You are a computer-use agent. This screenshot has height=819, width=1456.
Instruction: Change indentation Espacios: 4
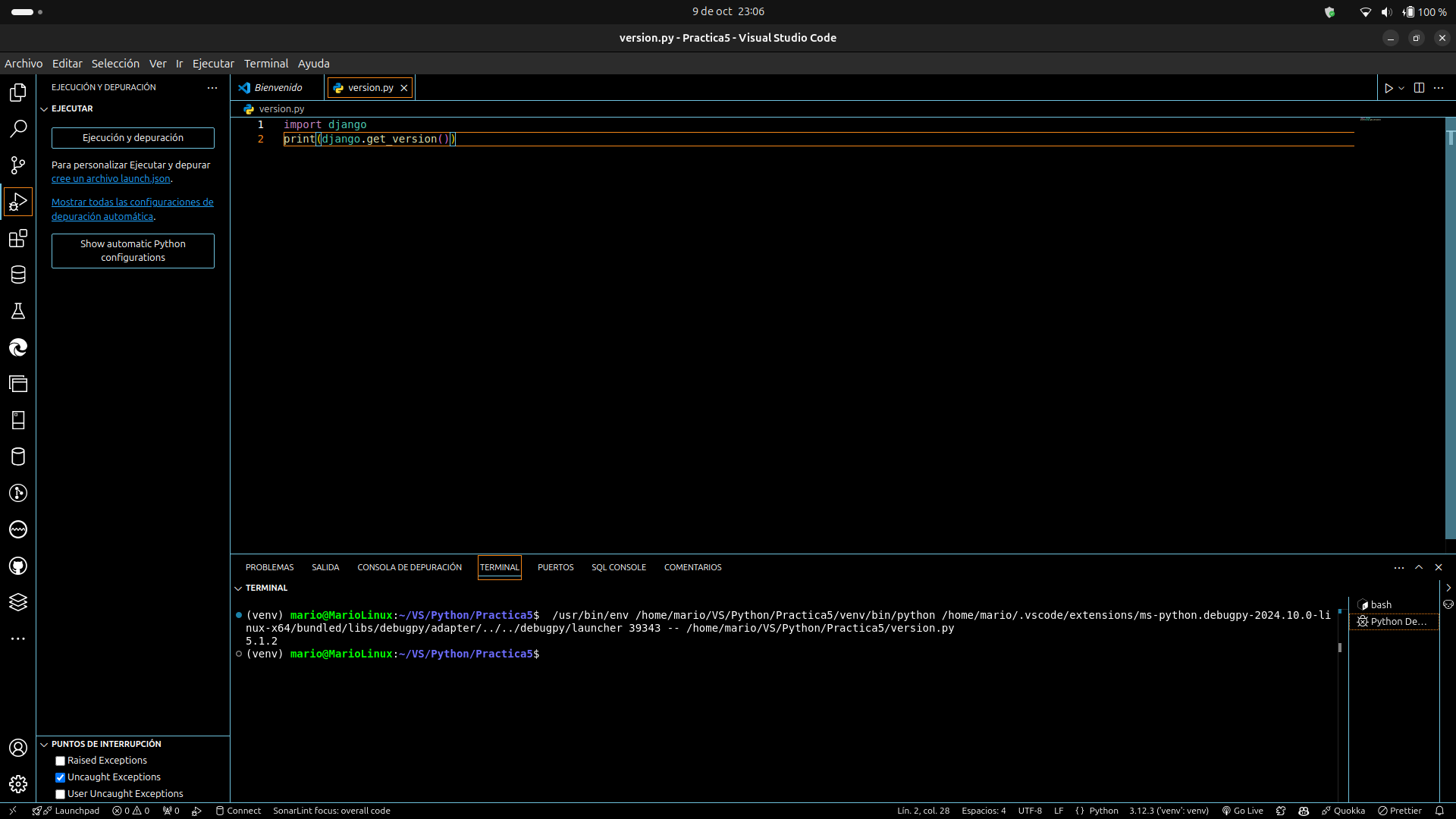pos(984,811)
